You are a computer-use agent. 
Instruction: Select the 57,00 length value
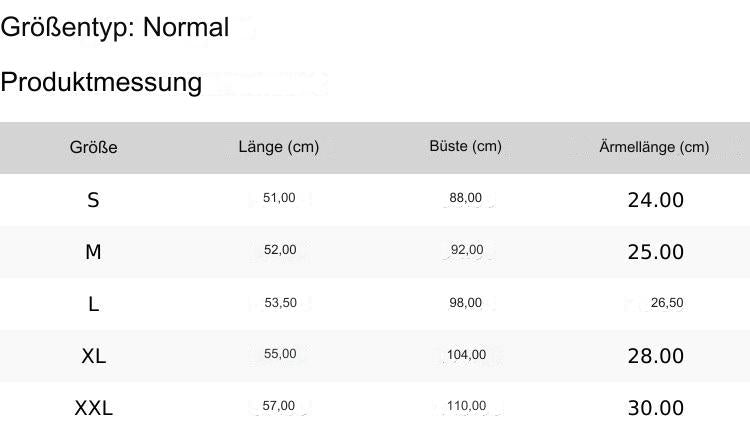pyautogui.click(x=279, y=405)
